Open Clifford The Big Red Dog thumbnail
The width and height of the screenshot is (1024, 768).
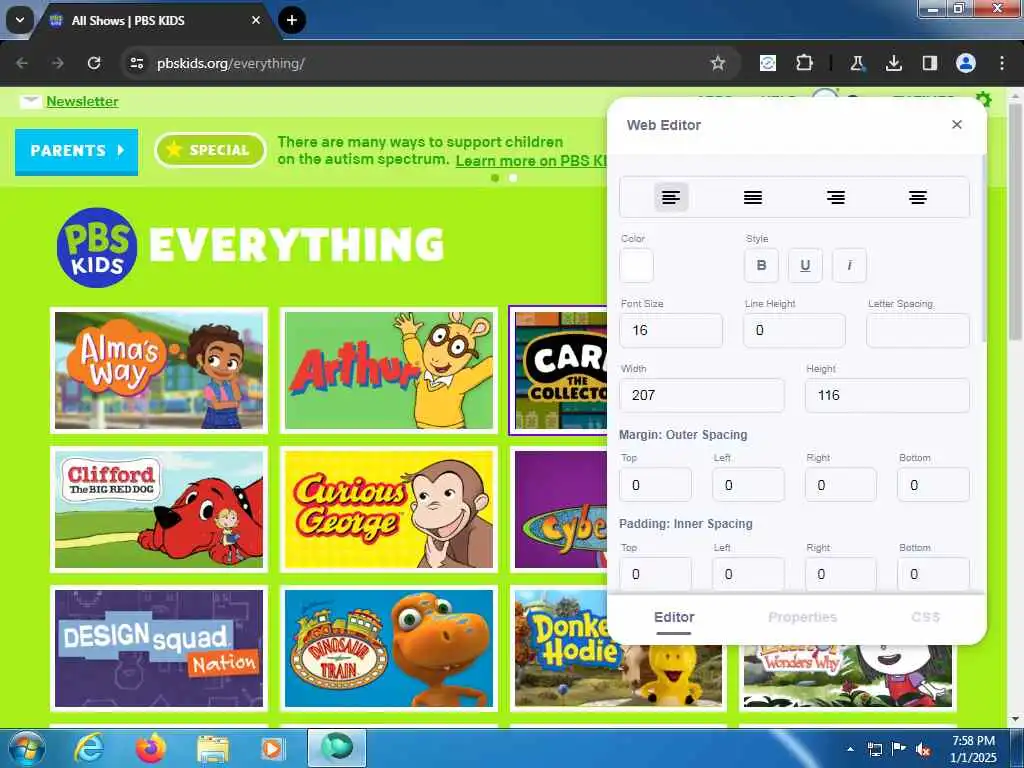click(x=159, y=509)
